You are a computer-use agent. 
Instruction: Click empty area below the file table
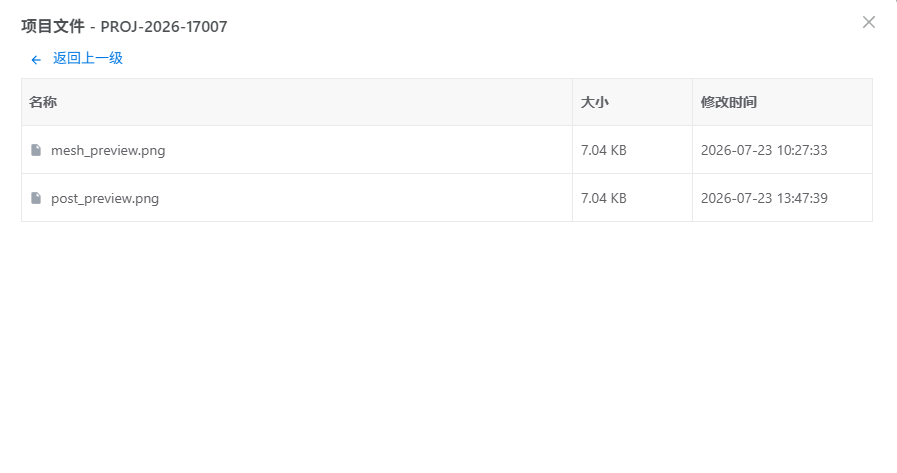[447, 343]
